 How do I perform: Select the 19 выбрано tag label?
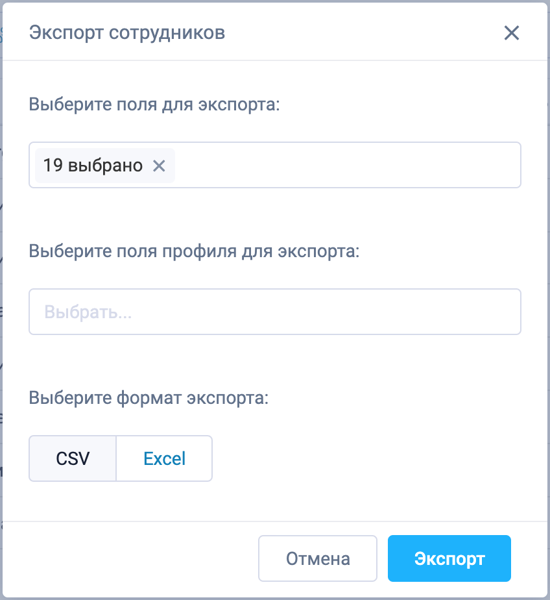coord(93,166)
